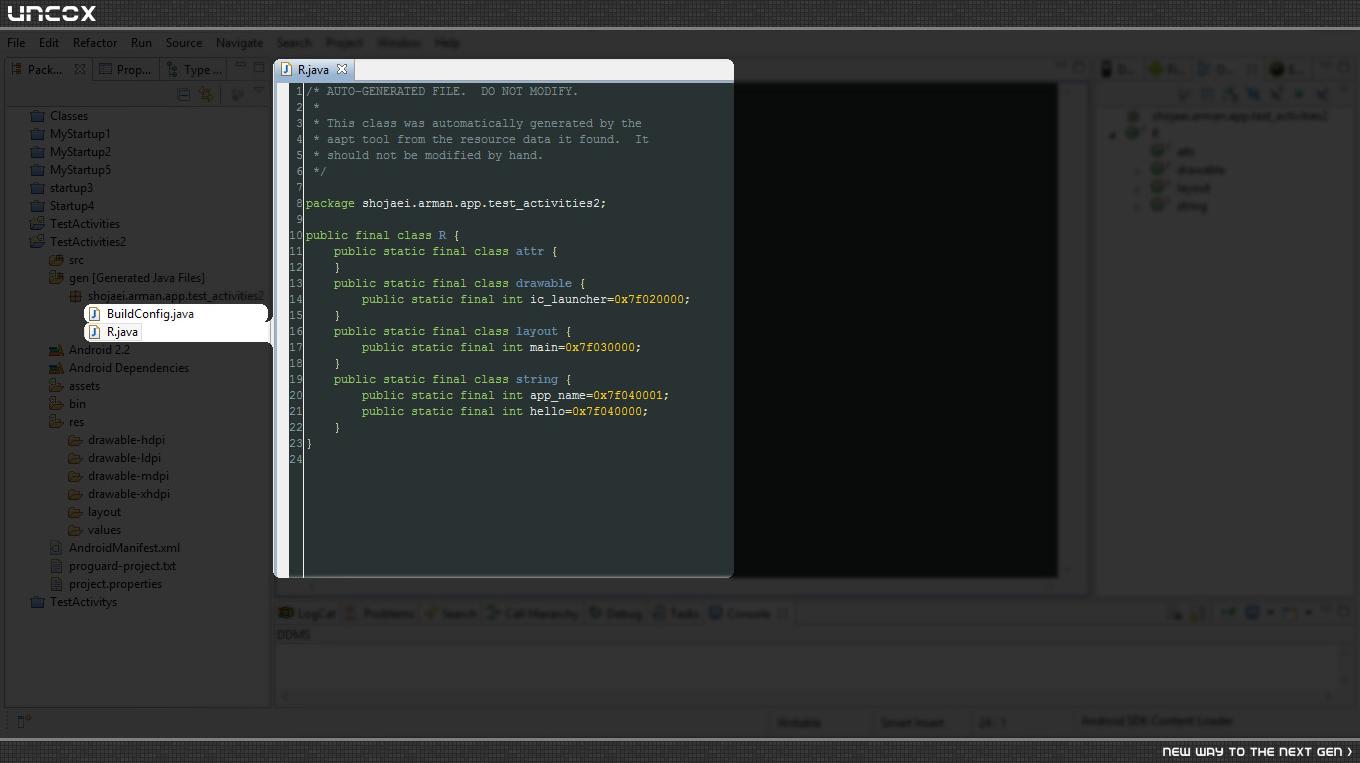Viewport: 1360px width, 763px height.
Task: Click the ic_launcher constant line in editor
Action: click(526, 299)
